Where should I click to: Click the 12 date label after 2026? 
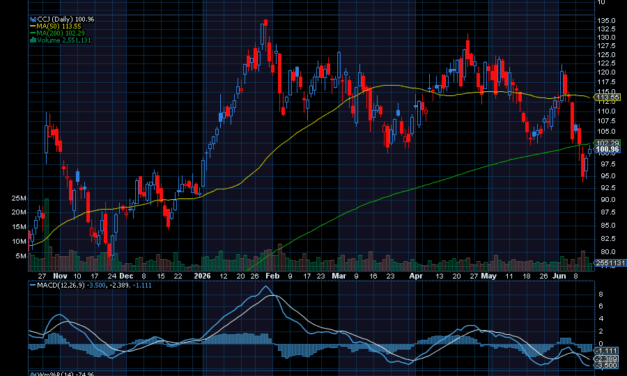coord(224,276)
